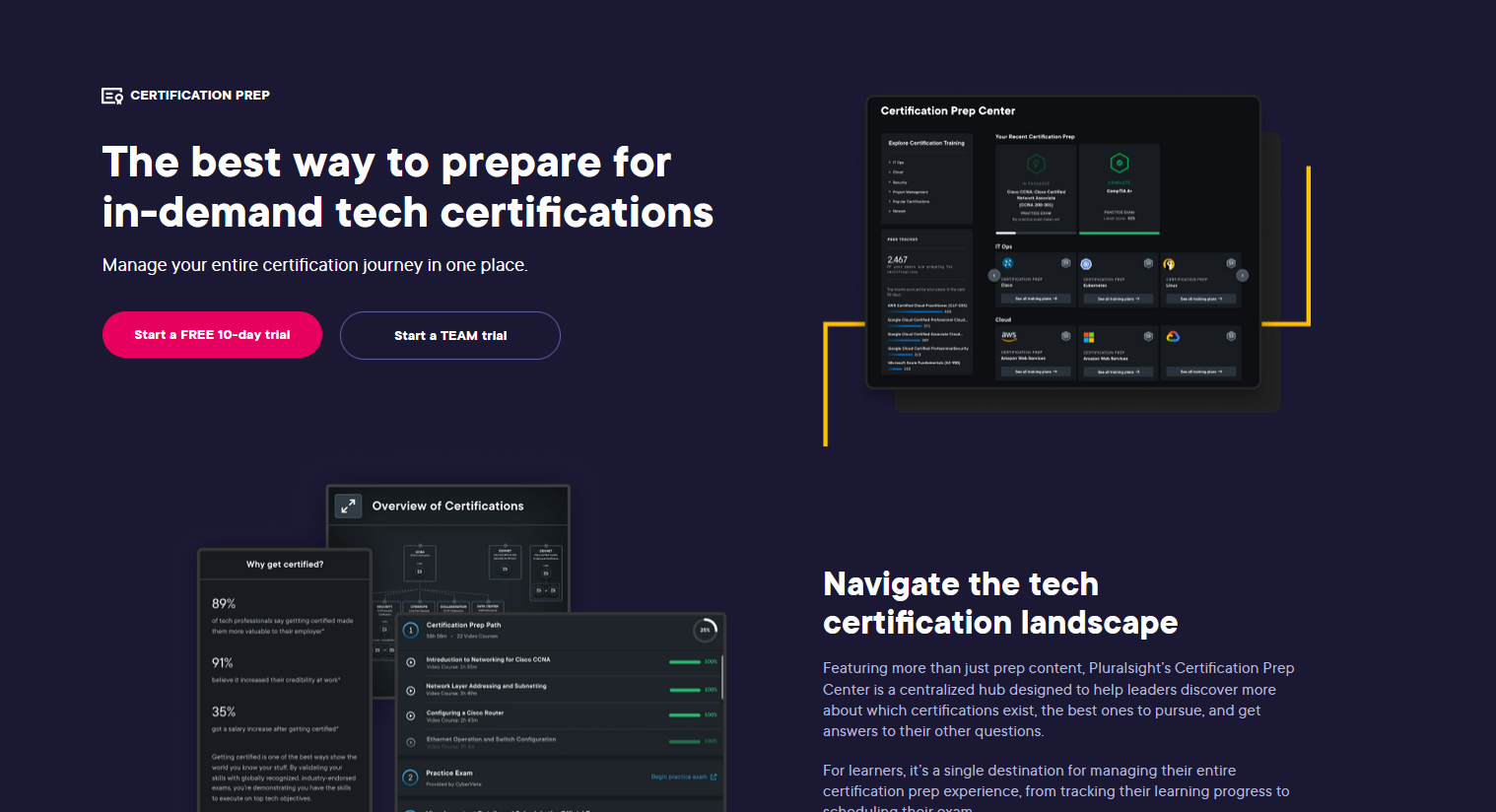
Task: Click the badge icon on the AWS card
Action: [x=1065, y=336]
